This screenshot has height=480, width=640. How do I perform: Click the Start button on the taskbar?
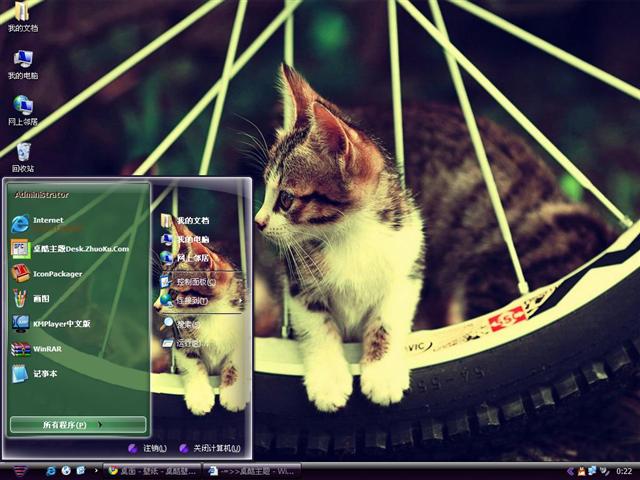(20, 471)
